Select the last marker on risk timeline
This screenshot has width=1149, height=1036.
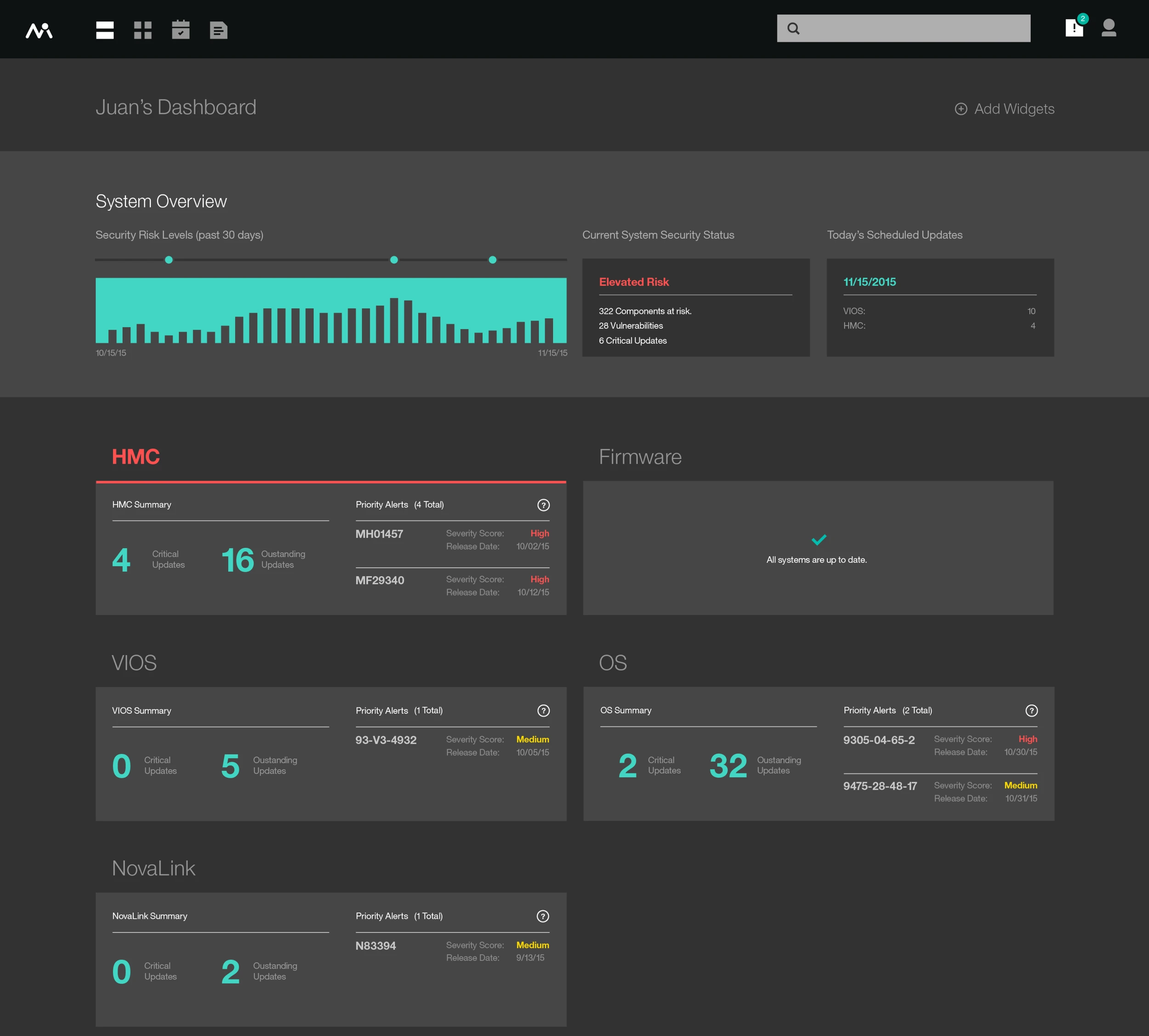(493, 260)
